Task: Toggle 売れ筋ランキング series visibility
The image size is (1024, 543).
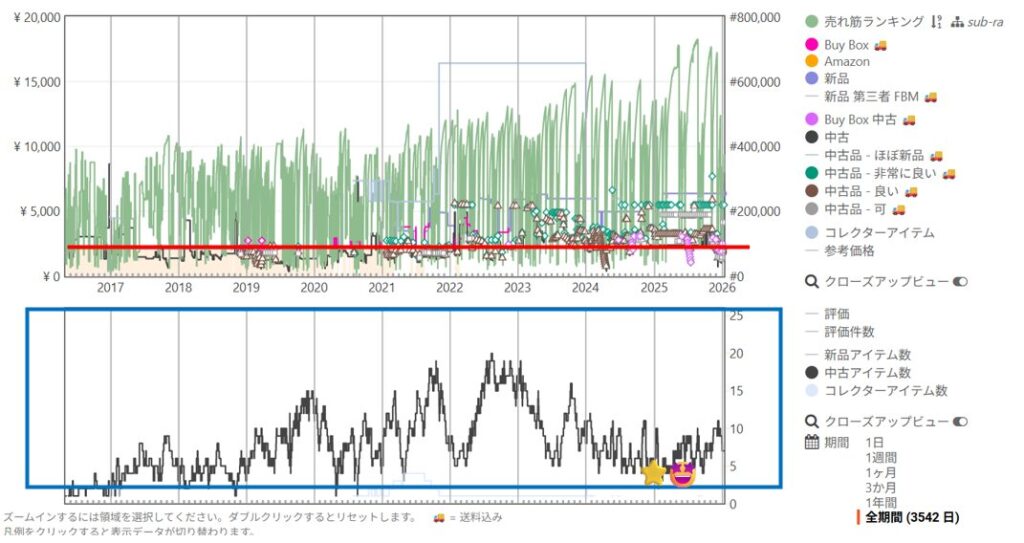Action: point(873,21)
